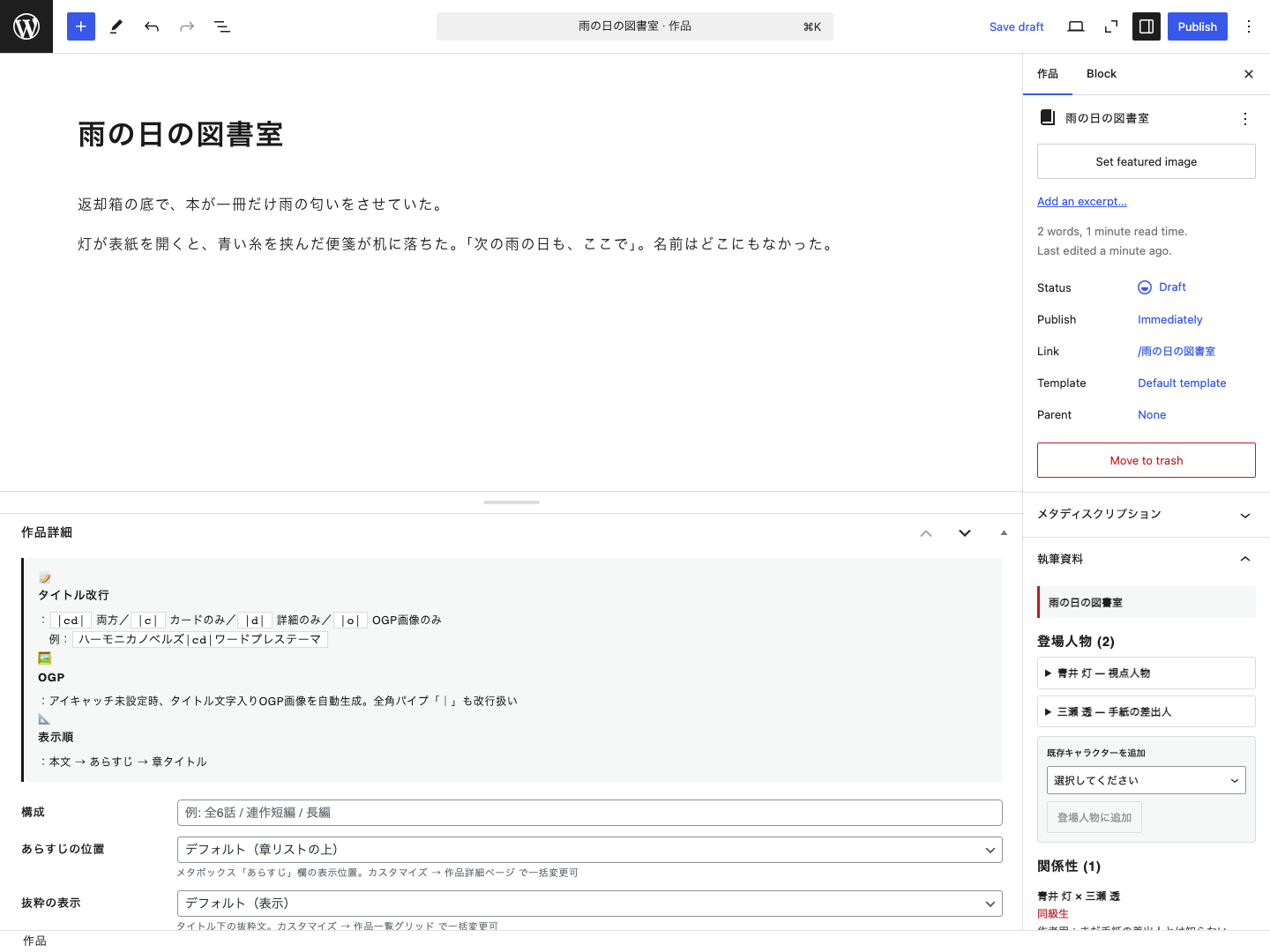Close the settings sidebar
1270x952 pixels.
click(1249, 74)
